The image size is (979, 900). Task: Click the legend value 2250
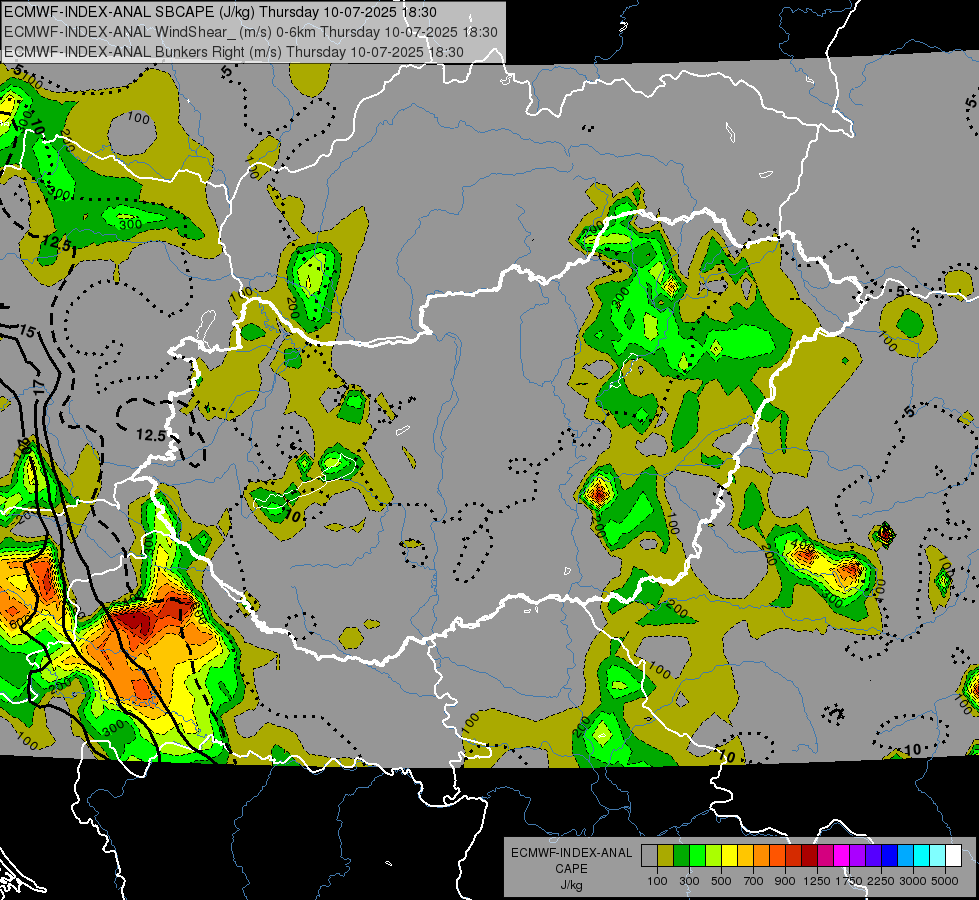(882, 881)
